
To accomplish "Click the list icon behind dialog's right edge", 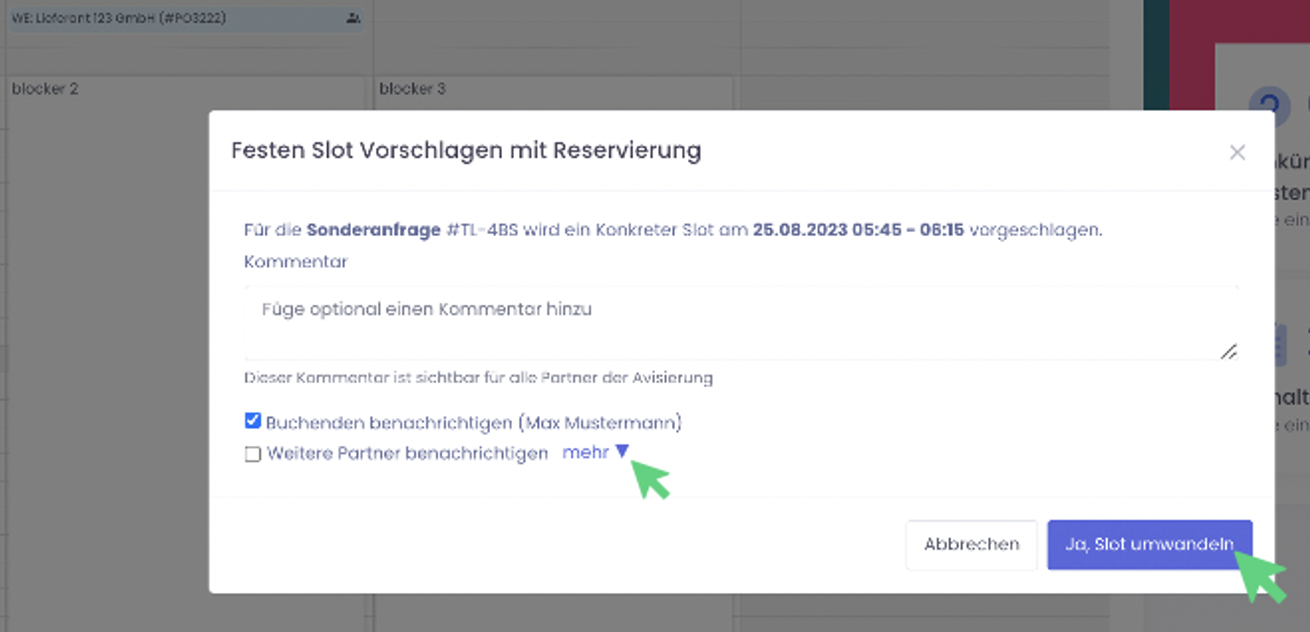I will [1279, 344].
